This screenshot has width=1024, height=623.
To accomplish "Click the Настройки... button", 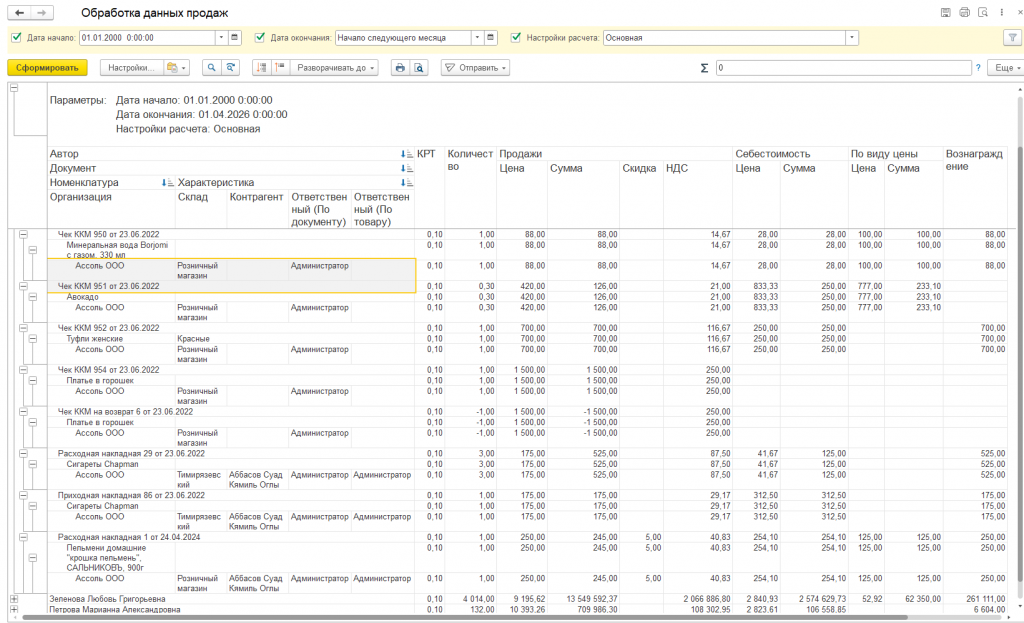I will [130, 68].
